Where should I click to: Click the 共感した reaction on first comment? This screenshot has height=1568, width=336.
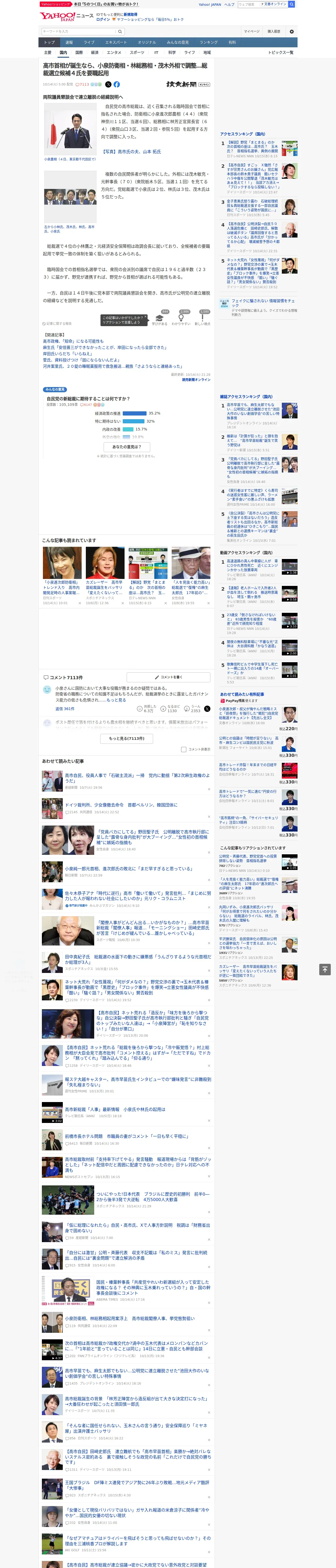tap(146, 708)
